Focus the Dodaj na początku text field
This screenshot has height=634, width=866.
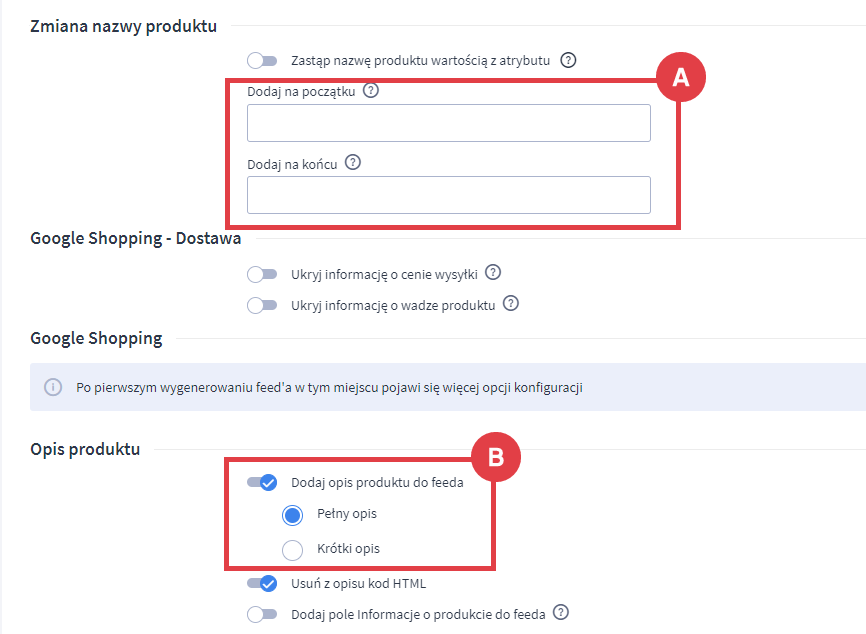pyautogui.click(x=448, y=123)
